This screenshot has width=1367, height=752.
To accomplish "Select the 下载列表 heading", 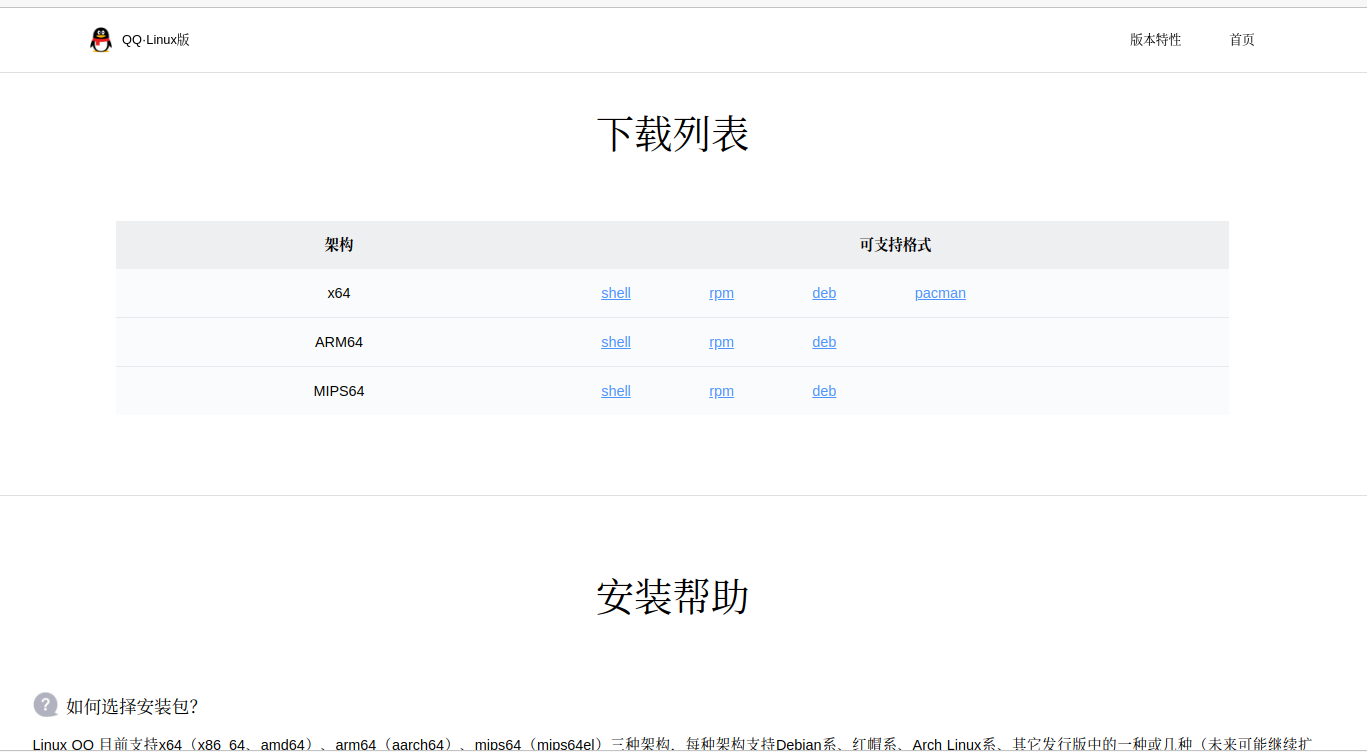I will coord(673,134).
